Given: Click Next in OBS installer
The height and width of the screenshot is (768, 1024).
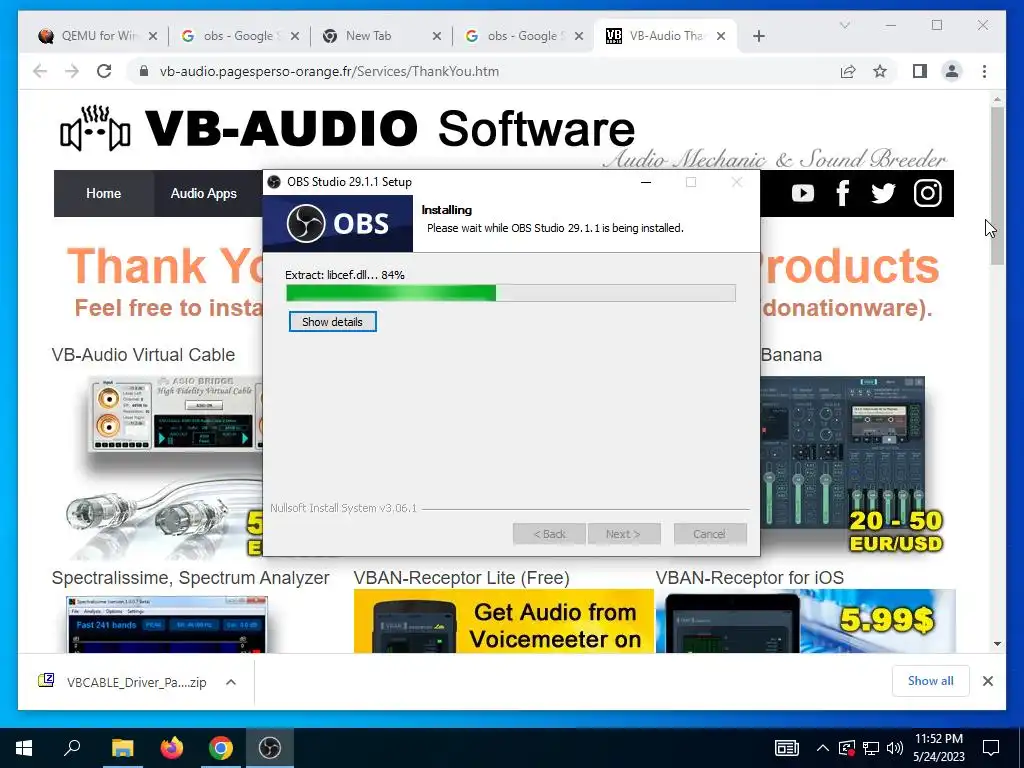Looking at the screenshot, I should (x=623, y=534).
